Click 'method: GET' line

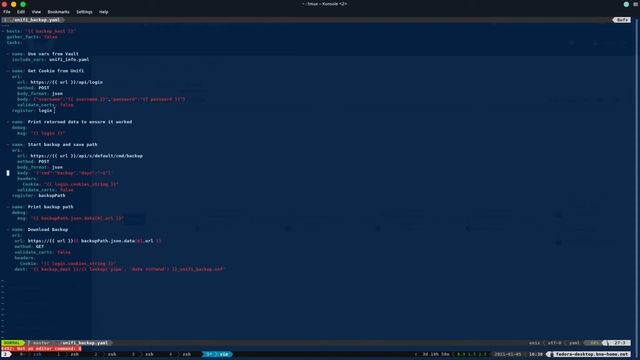click(29, 247)
